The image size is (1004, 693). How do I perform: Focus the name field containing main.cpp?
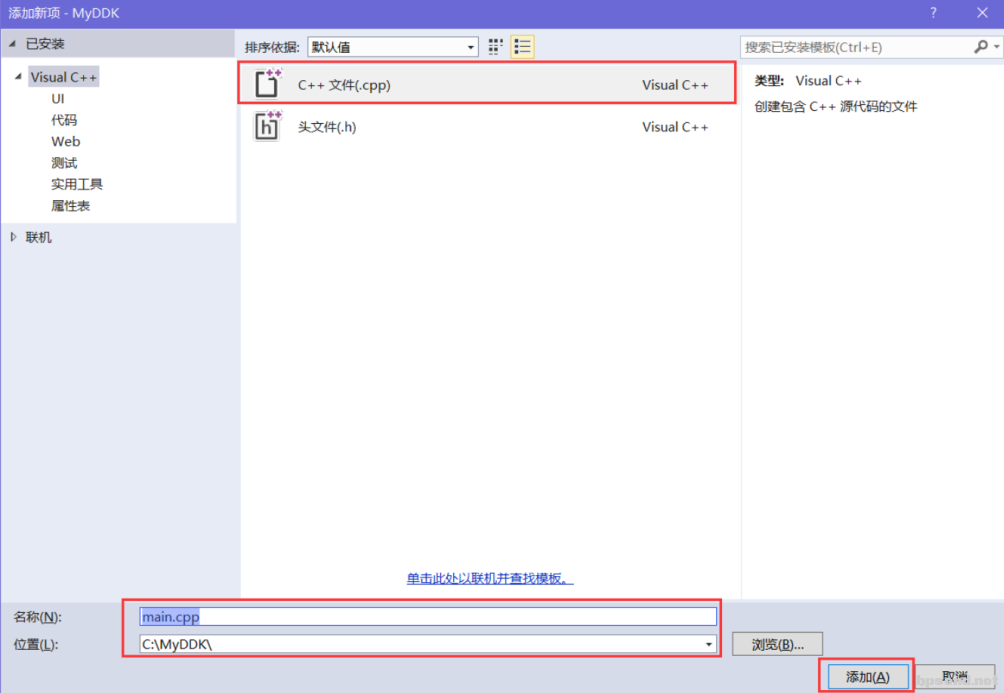[428, 616]
